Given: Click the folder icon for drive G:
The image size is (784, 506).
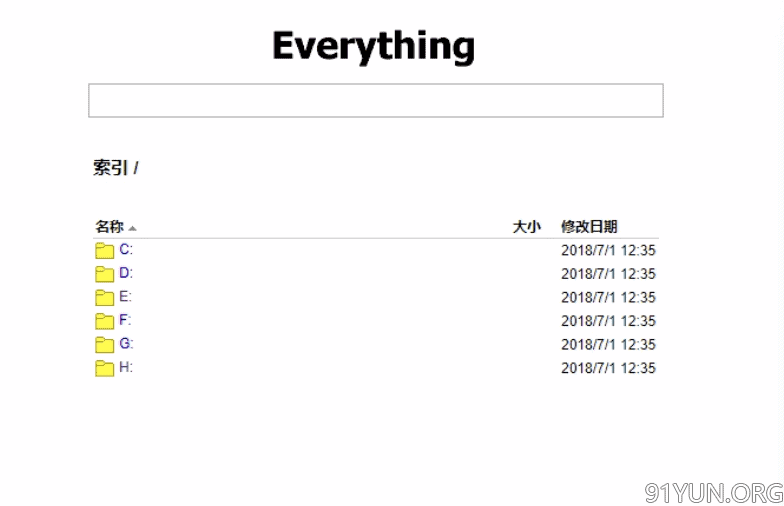Looking at the screenshot, I should pos(104,344).
